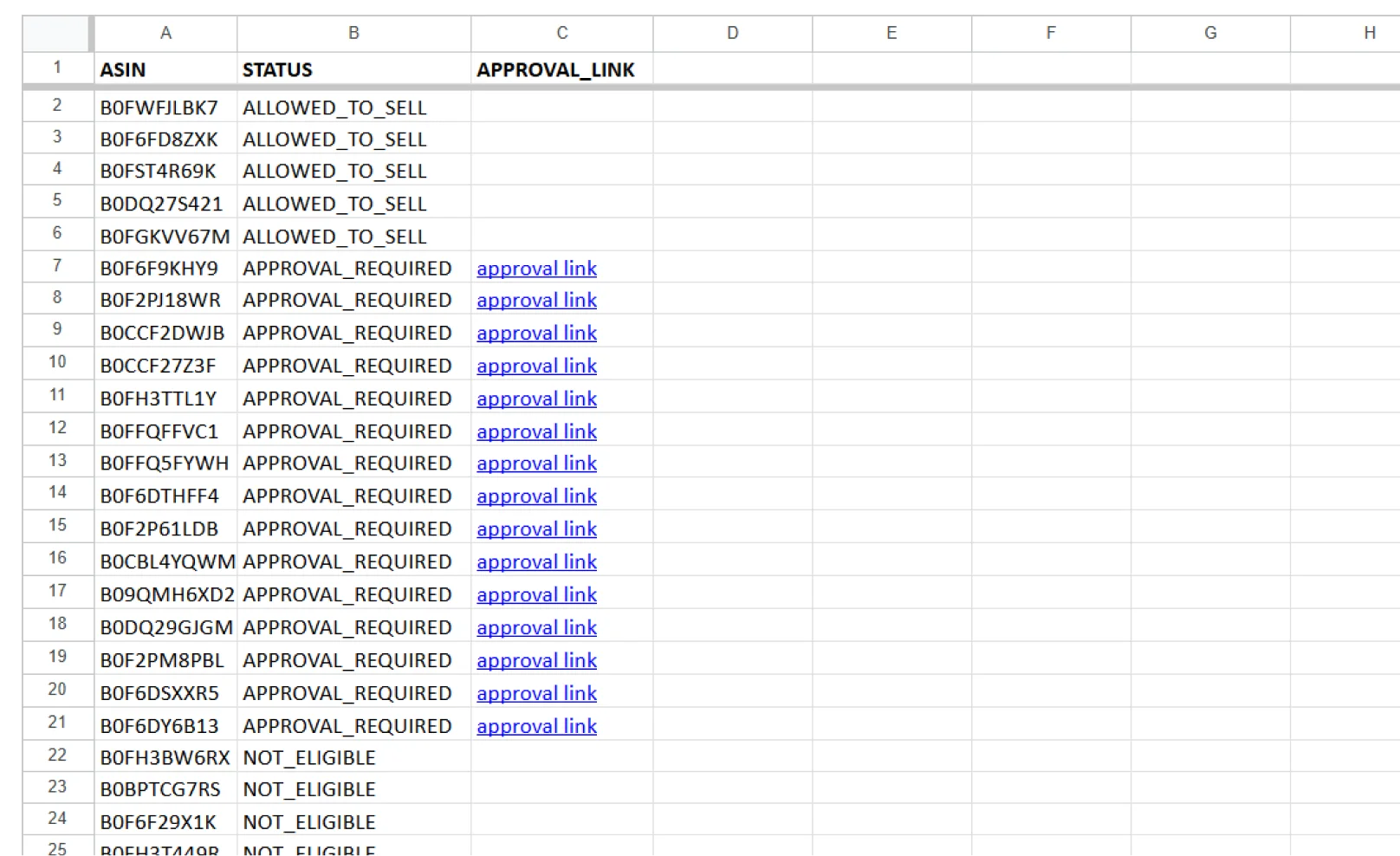Screen dimensions: 1400x856
Task: Open approval link for B0F2PM8PBL
Action: [536, 661]
